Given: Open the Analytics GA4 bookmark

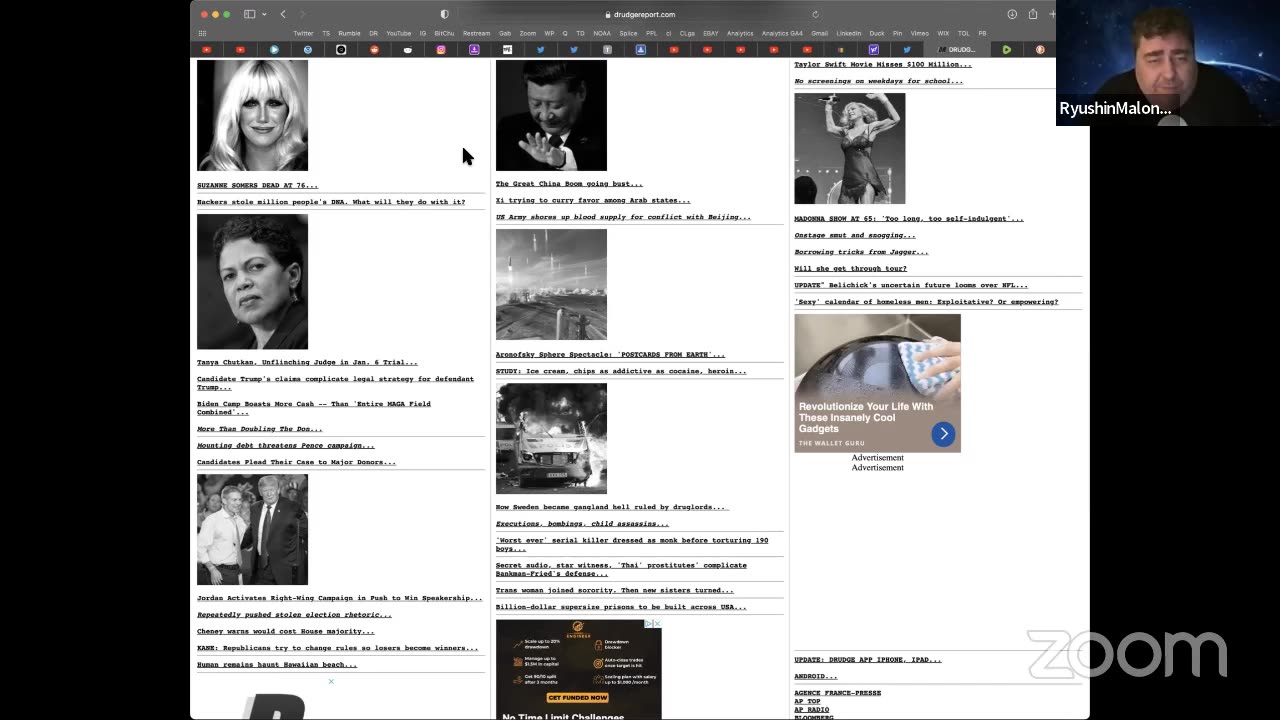Looking at the screenshot, I should pos(782,33).
